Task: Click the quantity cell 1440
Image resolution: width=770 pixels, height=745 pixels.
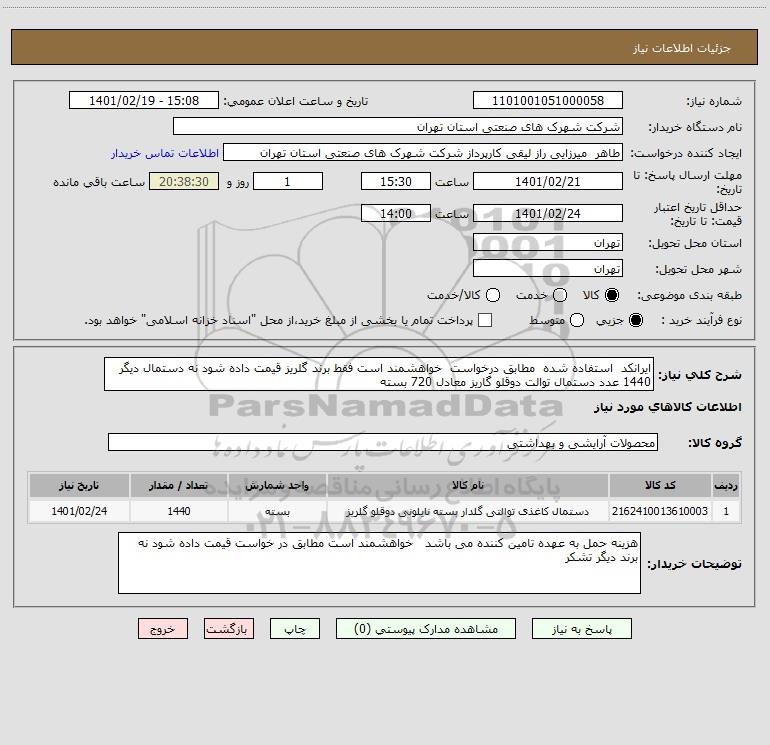Action: pyautogui.click(x=179, y=511)
